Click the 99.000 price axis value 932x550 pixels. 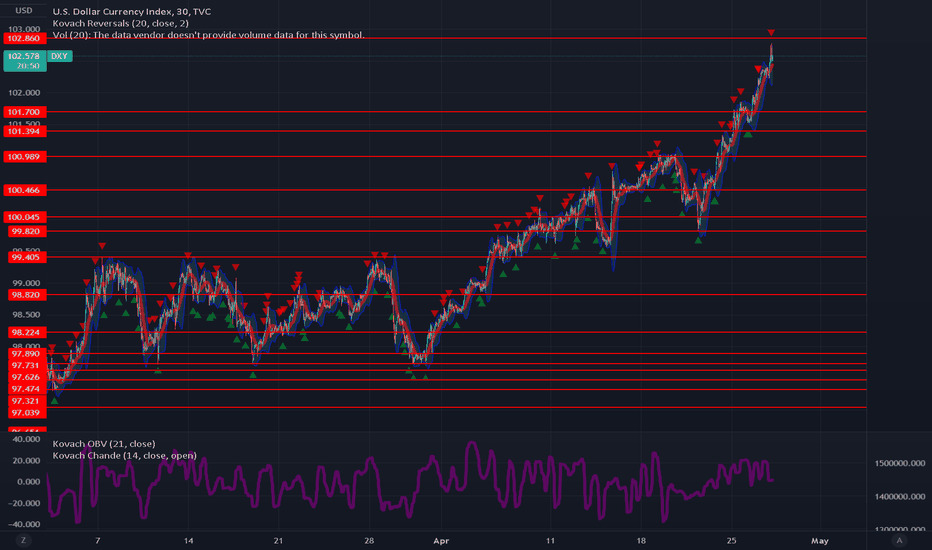[x=26, y=283]
